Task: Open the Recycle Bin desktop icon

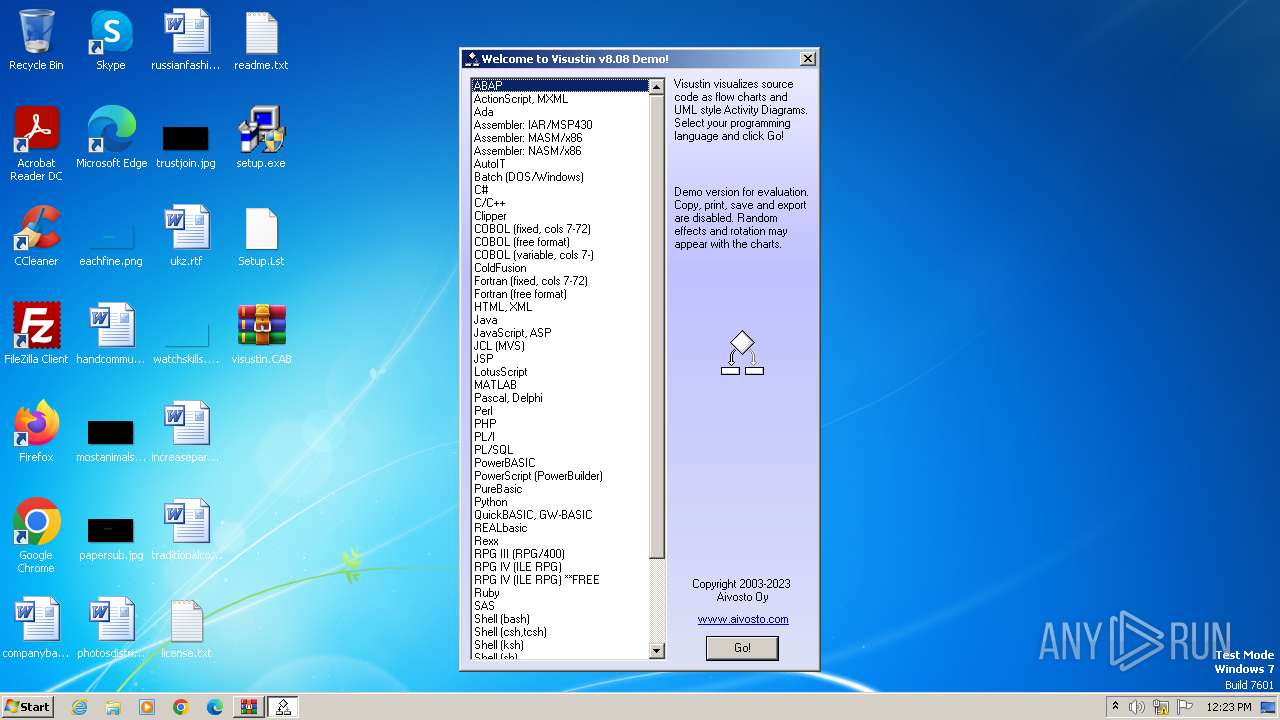Action: tap(36, 40)
